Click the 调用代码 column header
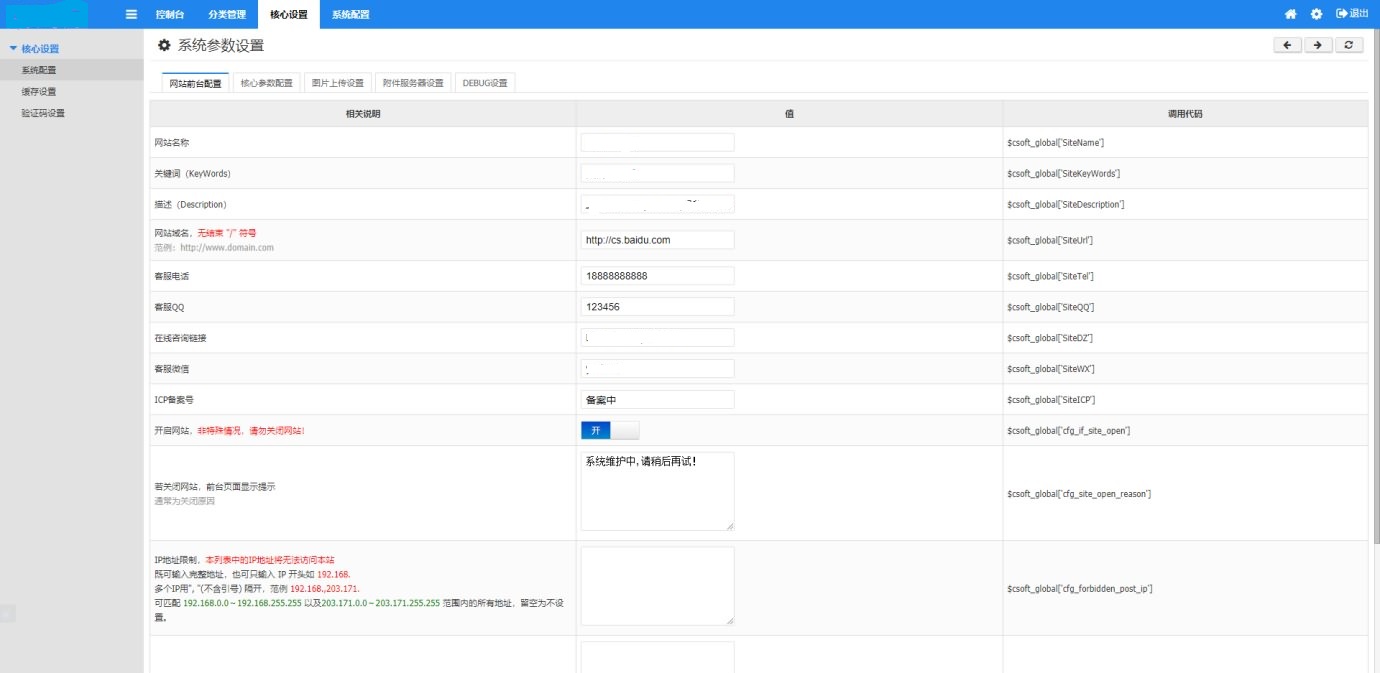The width and height of the screenshot is (1380, 673). (x=1185, y=114)
